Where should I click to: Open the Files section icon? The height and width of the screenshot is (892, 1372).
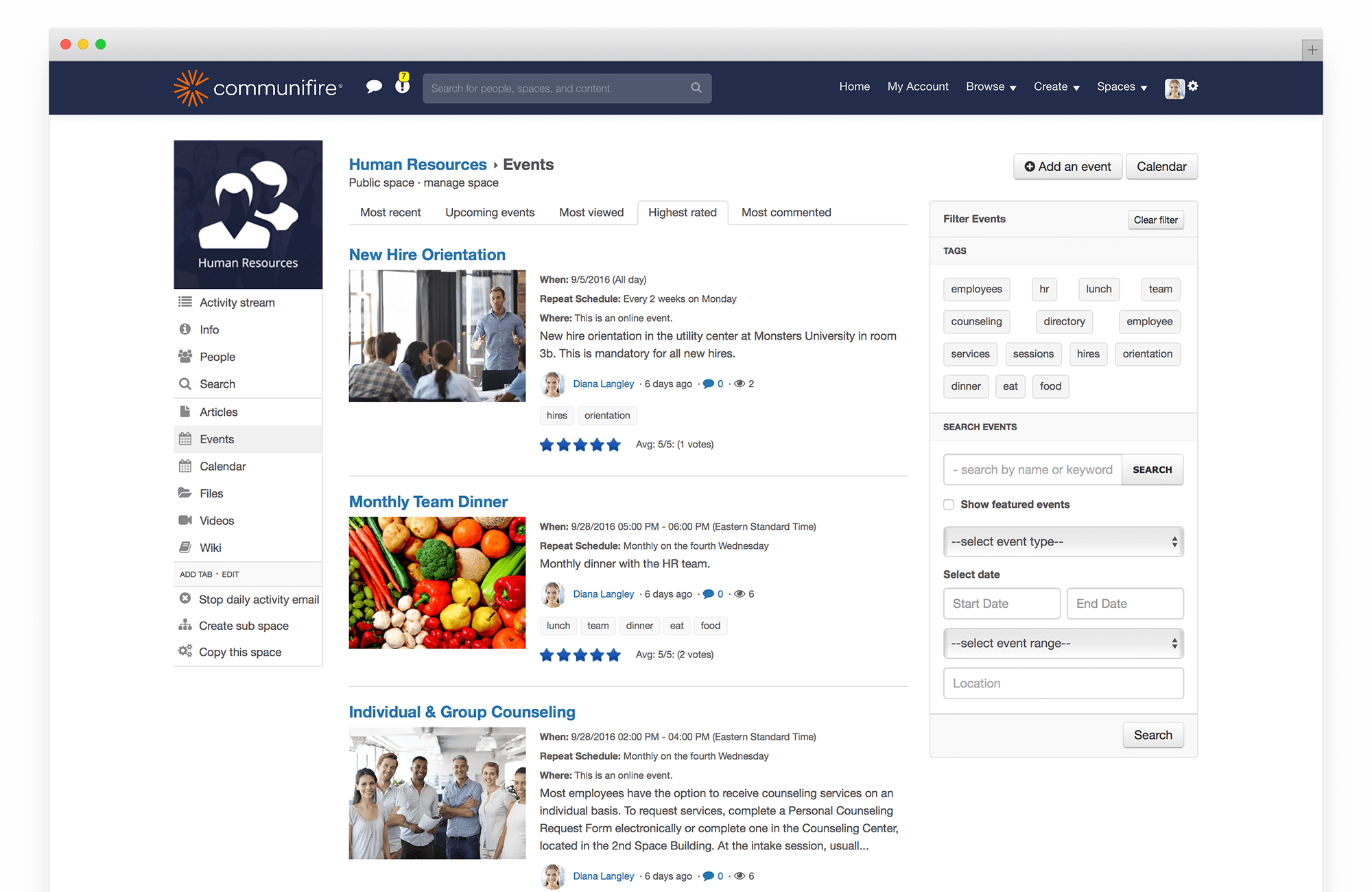[185, 493]
